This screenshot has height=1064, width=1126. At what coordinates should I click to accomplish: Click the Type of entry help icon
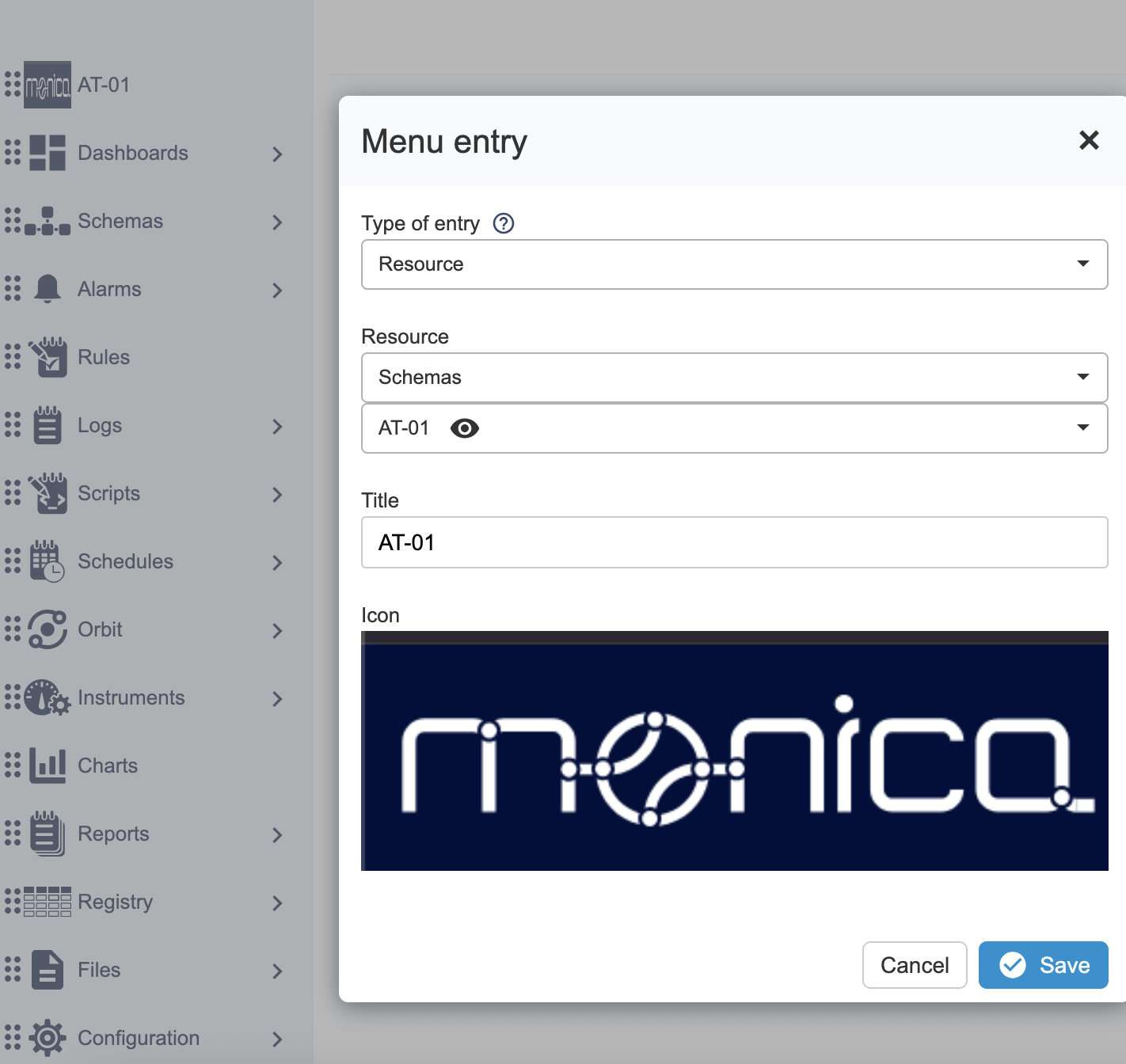[504, 223]
